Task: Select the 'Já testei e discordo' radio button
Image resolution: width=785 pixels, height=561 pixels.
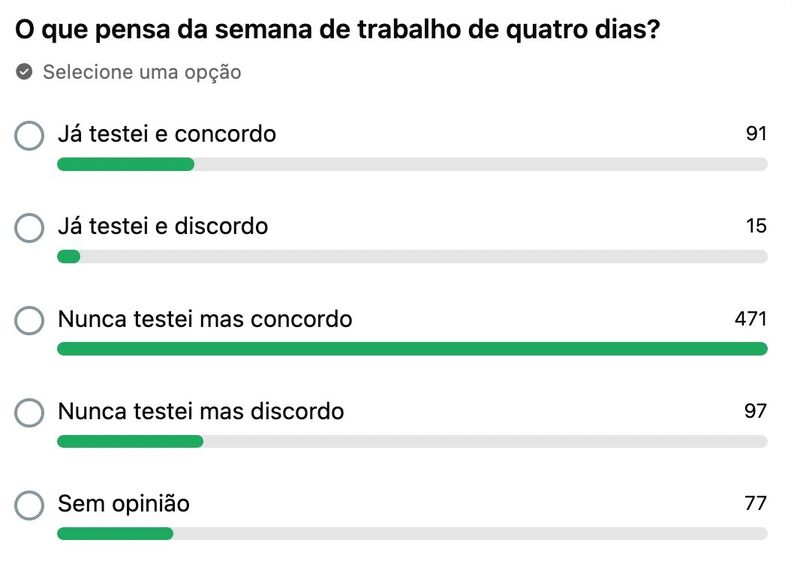Action: [x=29, y=228]
